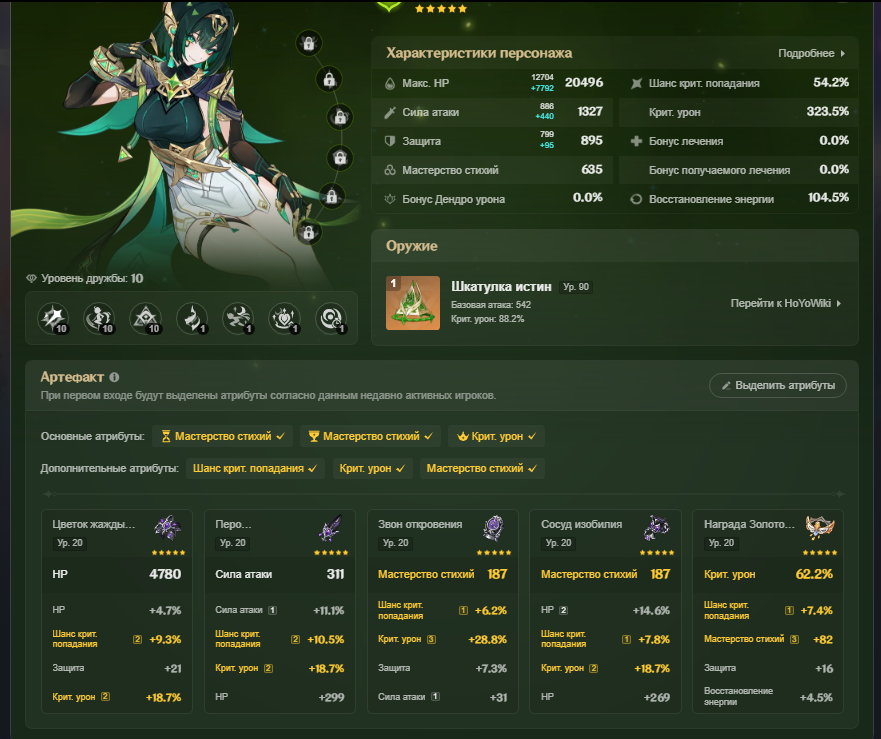This screenshot has width=881, height=739.
Task: Click the Сосуд изобилия goblet artifact icon
Action: pyautogui.click(x=656, y=528)
